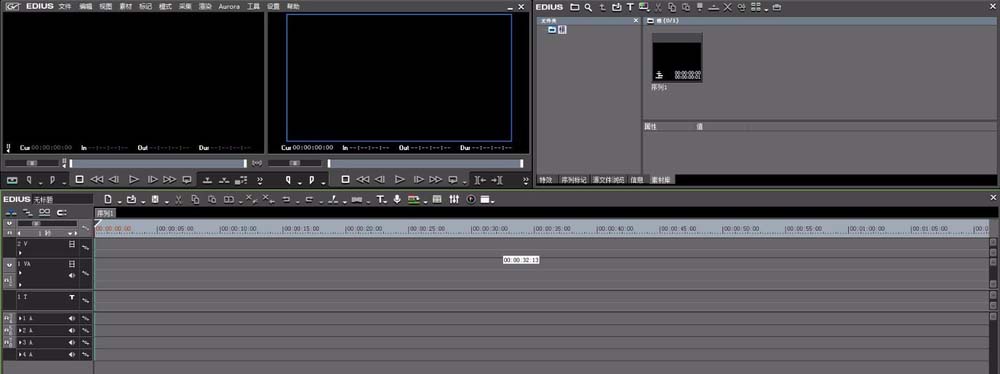Click the paste icon in timeline toolbar
Image resolution: width=1000 pixels, height=374 pixels.
tap(212, 200)
